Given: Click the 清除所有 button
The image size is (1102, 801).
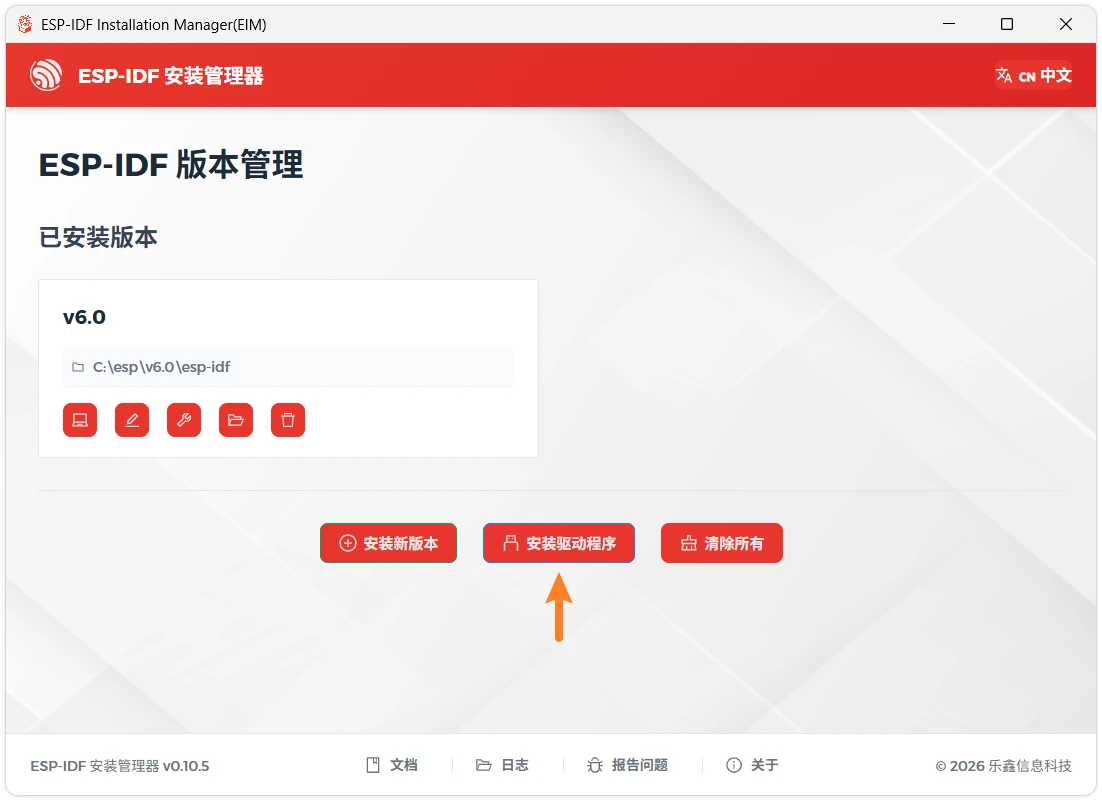Looking at the screenshot, I should pos(721,543).
